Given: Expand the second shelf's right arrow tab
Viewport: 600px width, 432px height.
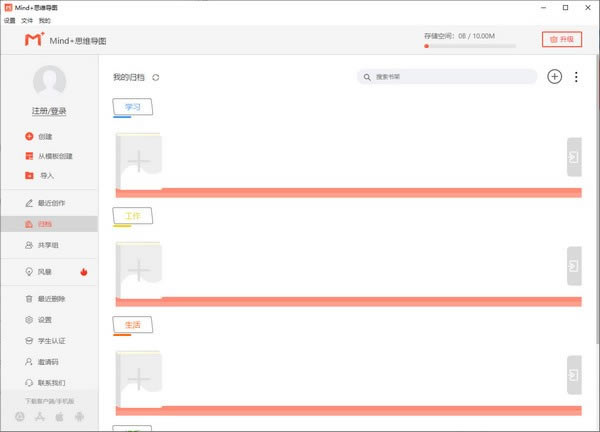Looking at the screenshot, I should [x=574, y=266].
